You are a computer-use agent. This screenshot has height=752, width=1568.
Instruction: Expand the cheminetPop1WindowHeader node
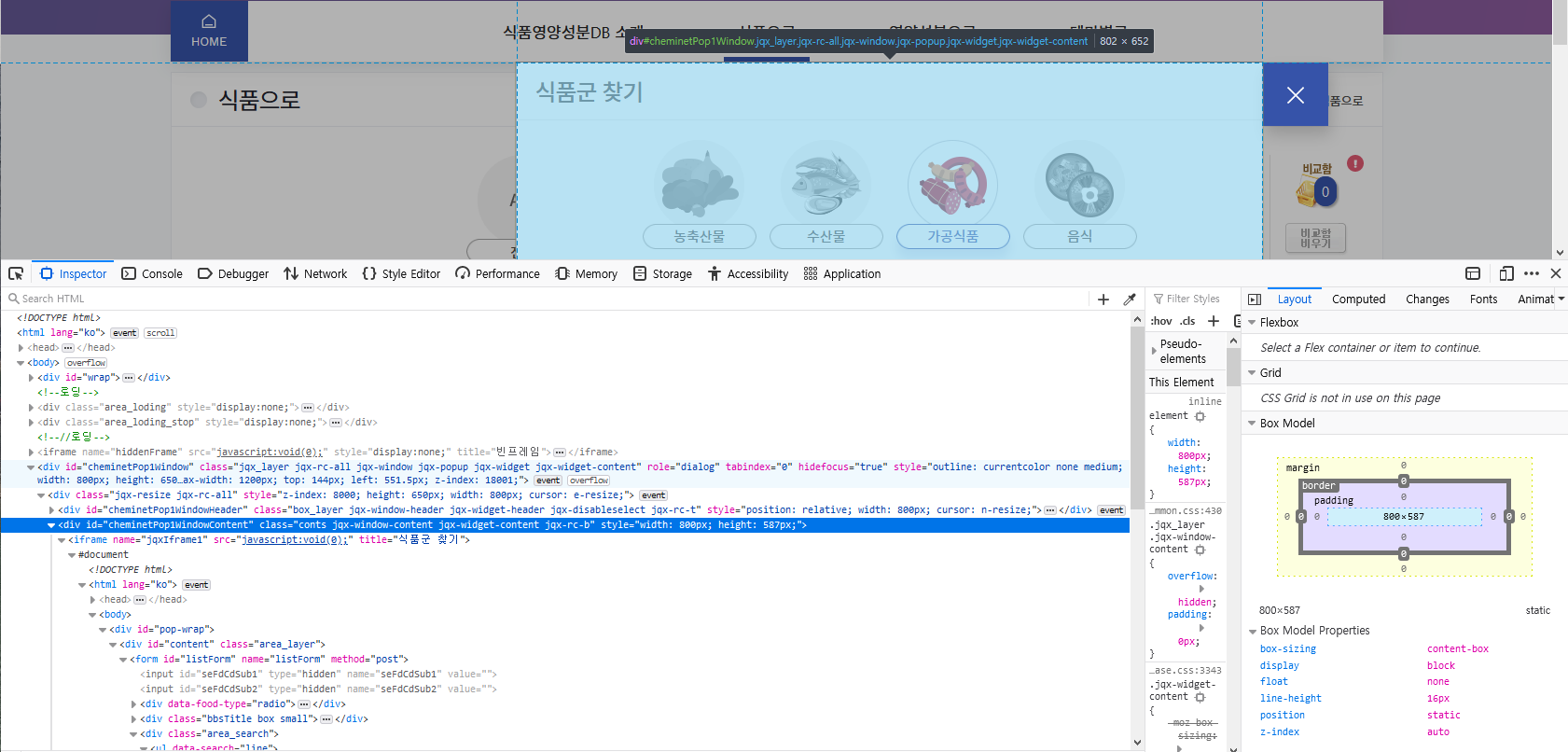[x=51, y=510]
